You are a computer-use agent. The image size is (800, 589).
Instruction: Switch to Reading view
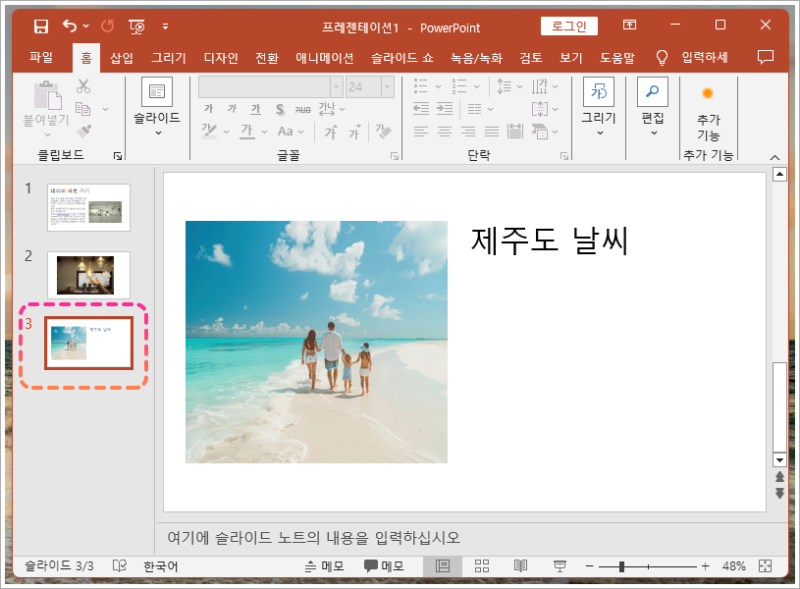pyautogui.click(x=520, y=566)
